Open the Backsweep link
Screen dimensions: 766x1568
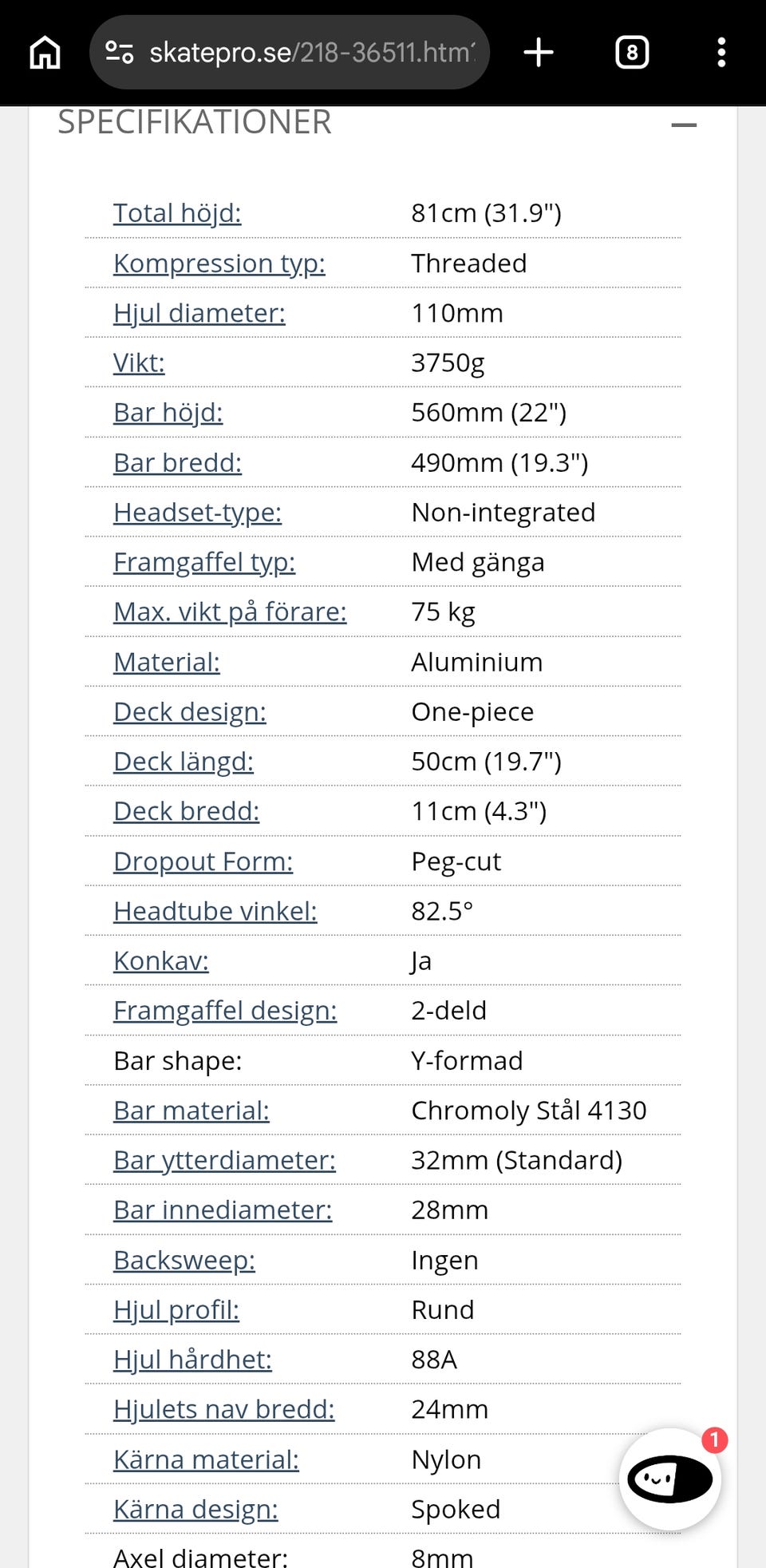click(x=184, y=1260)
